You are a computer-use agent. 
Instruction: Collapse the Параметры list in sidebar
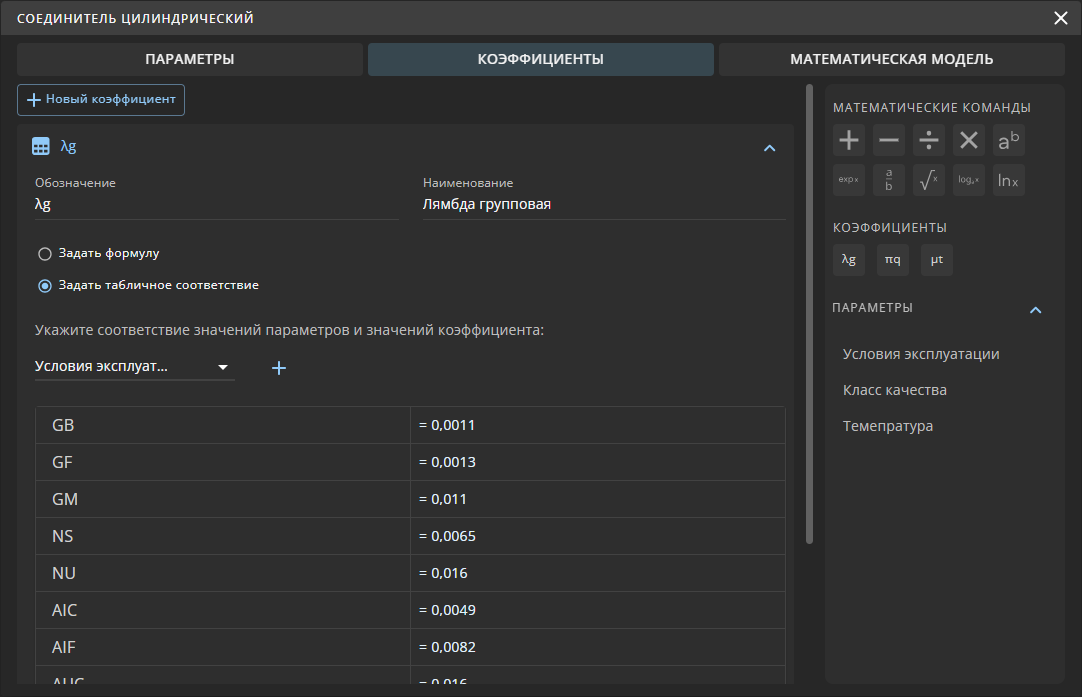[1035, 310]
